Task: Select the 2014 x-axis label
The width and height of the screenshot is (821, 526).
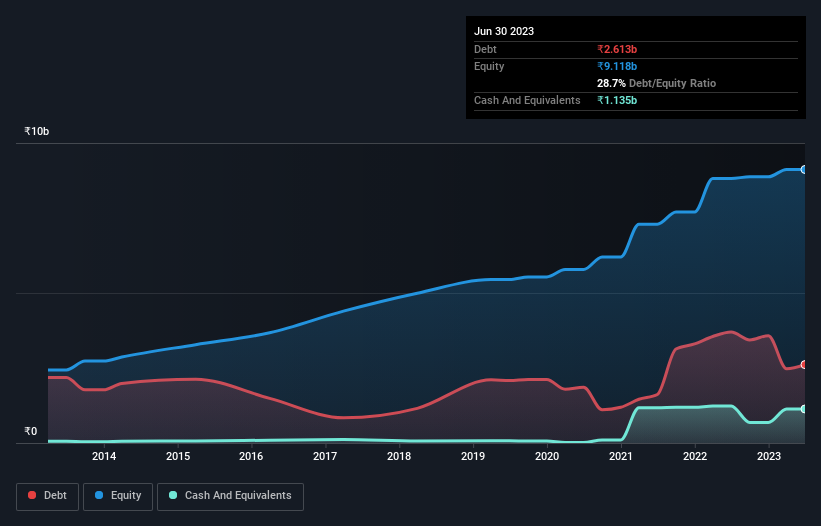Action: click(104, 456)
